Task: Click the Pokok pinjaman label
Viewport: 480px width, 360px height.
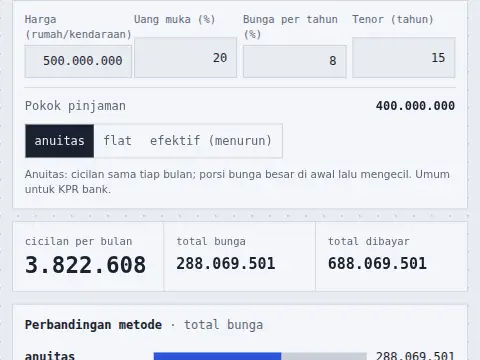Action: (x=75, y=106)
